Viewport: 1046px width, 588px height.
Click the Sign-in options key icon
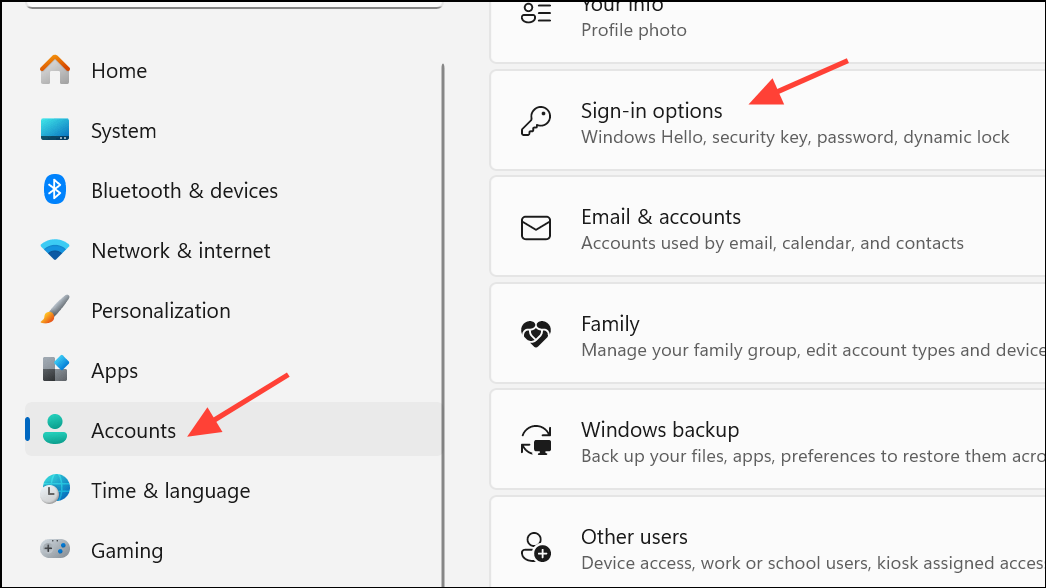point(536,120)
